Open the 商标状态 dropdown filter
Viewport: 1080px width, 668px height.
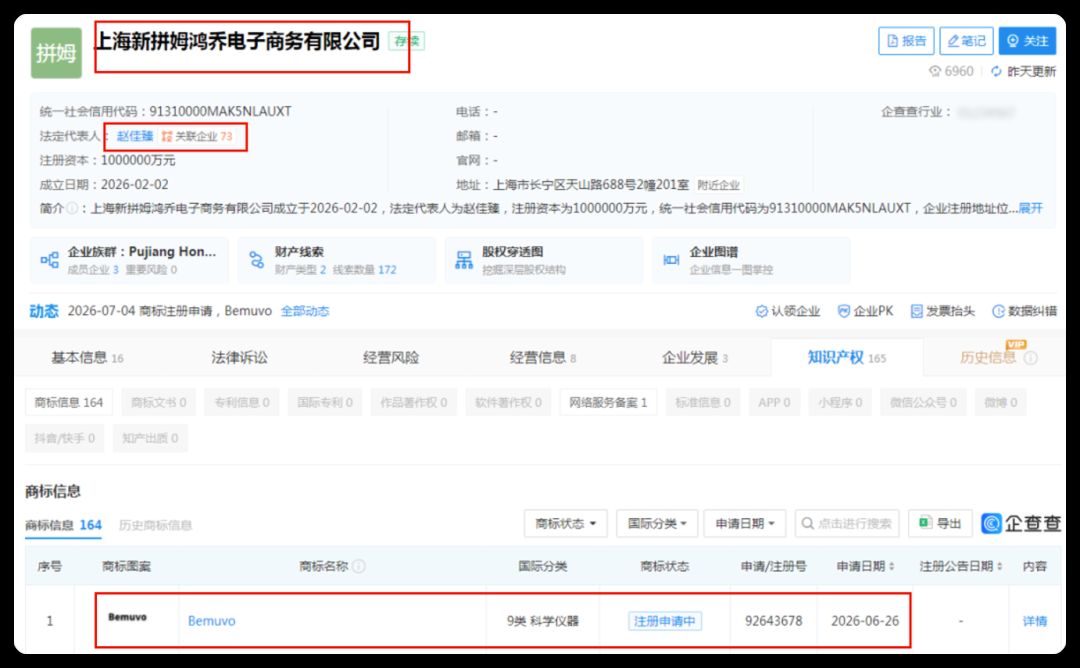[565, 523]
